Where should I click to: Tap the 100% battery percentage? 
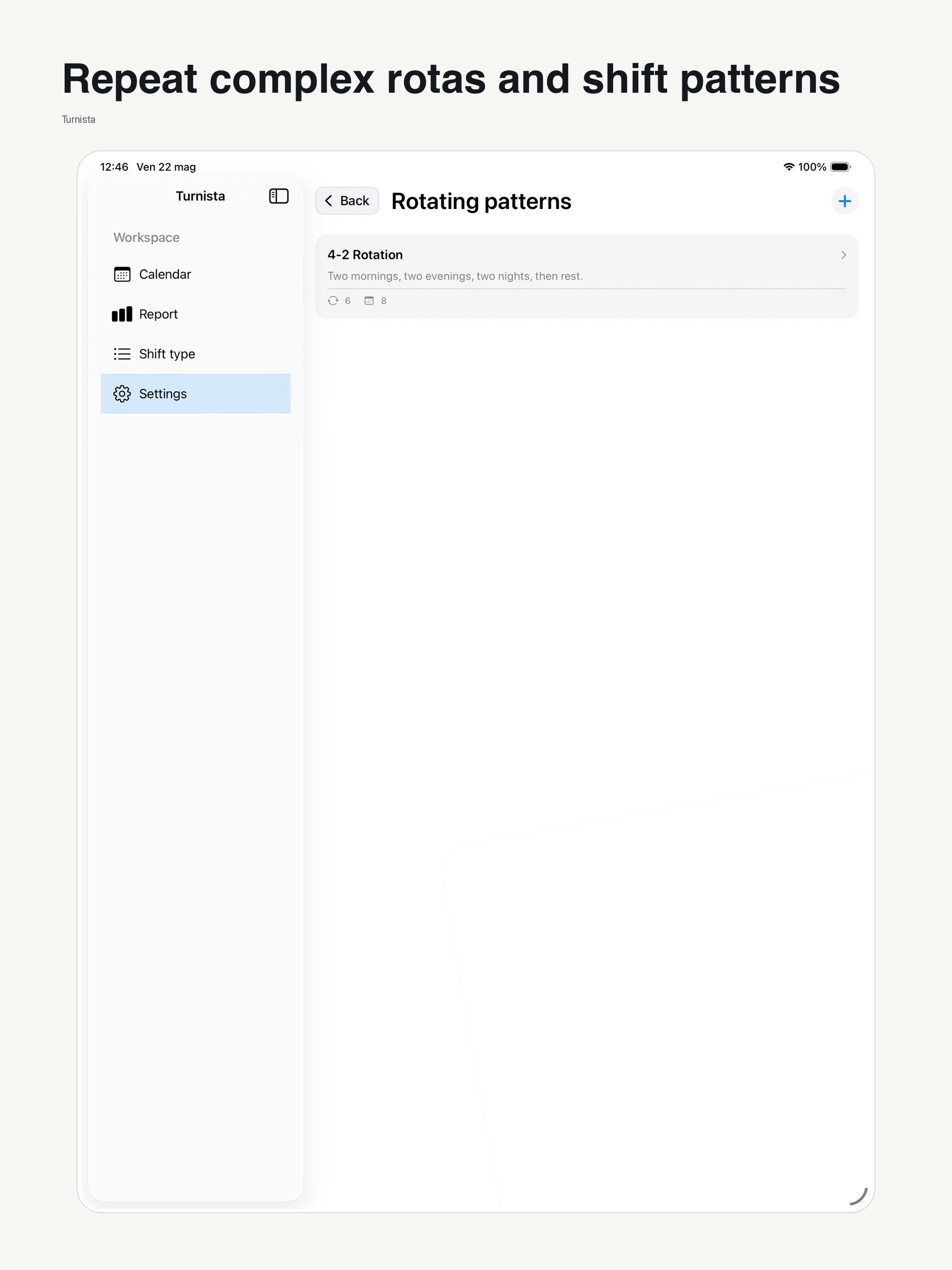coord(812,167)
